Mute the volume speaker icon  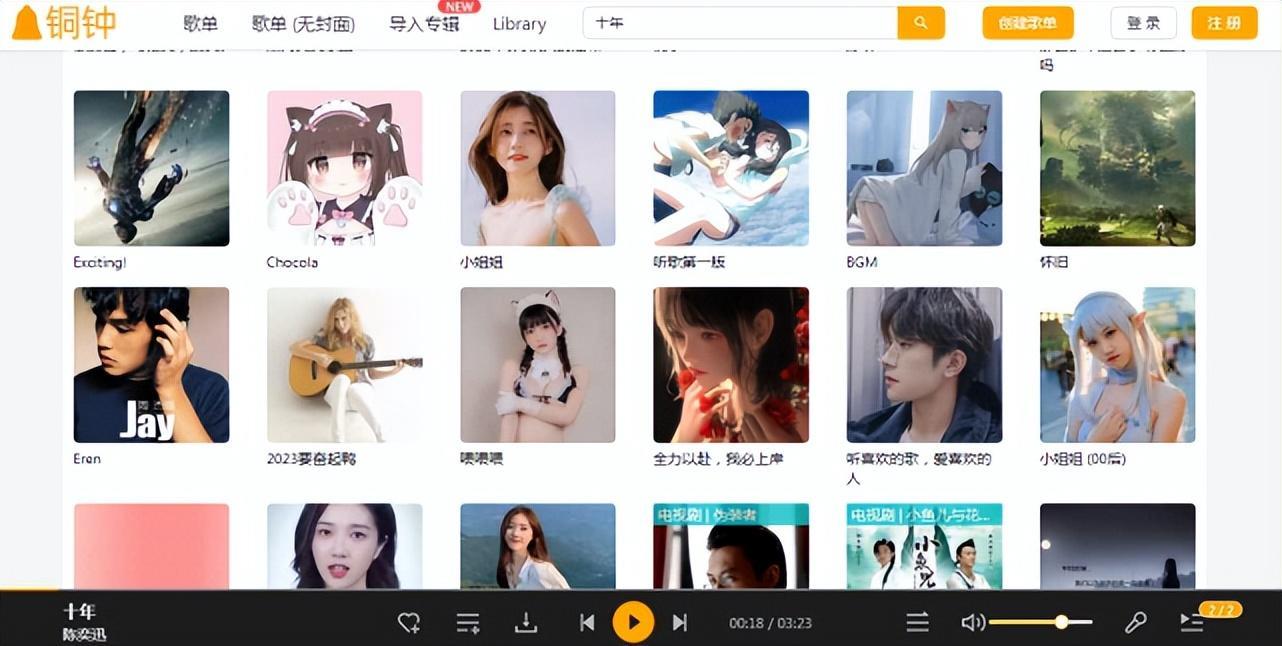pyautogui.click(x=972, y=623)
